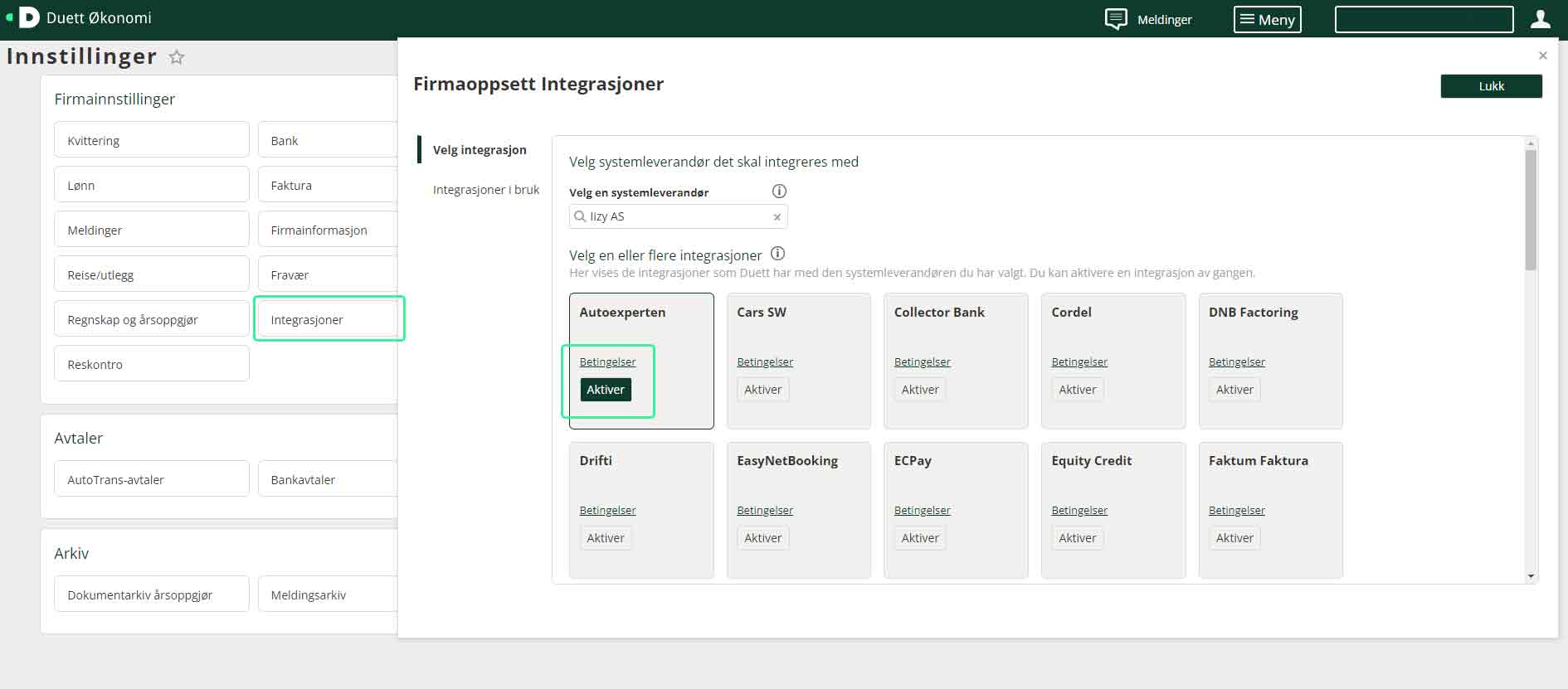Click the empty top search field
1568x689 pixels.
tap(1423, 19)
